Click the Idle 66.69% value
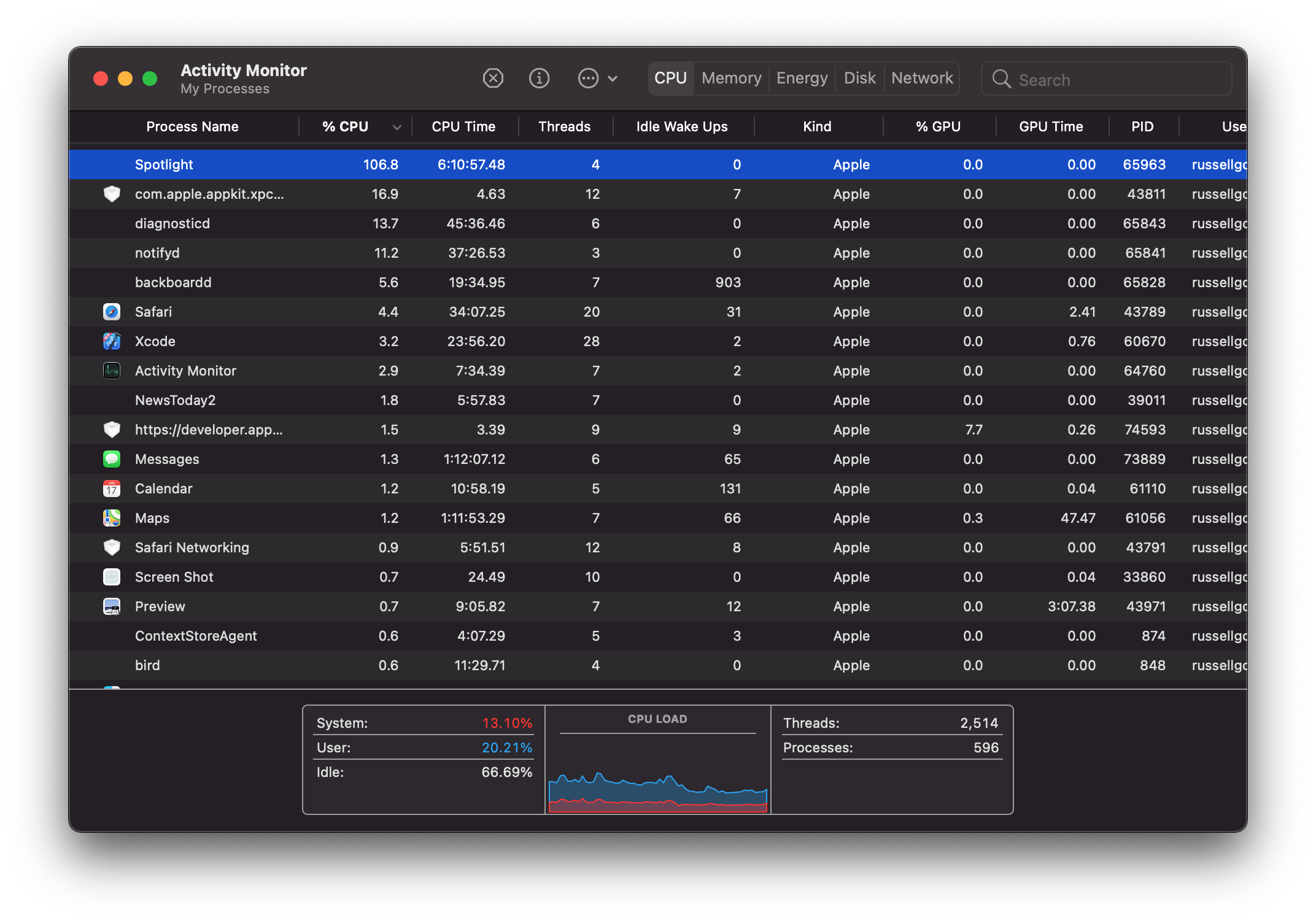This screenshot has height=923, width=1316. (507, 772)
